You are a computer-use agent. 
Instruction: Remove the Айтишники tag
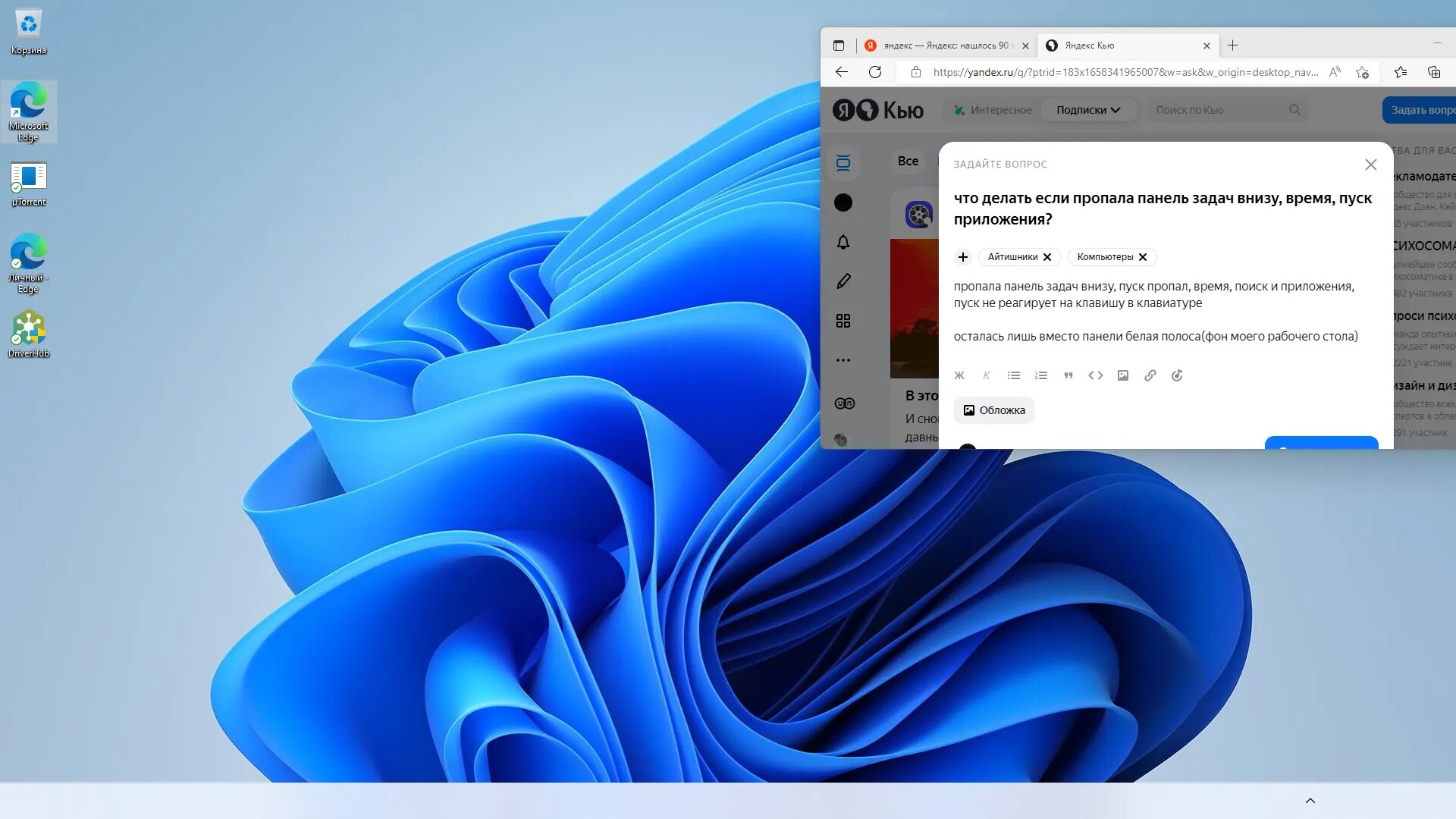[x=1047, y=257]
